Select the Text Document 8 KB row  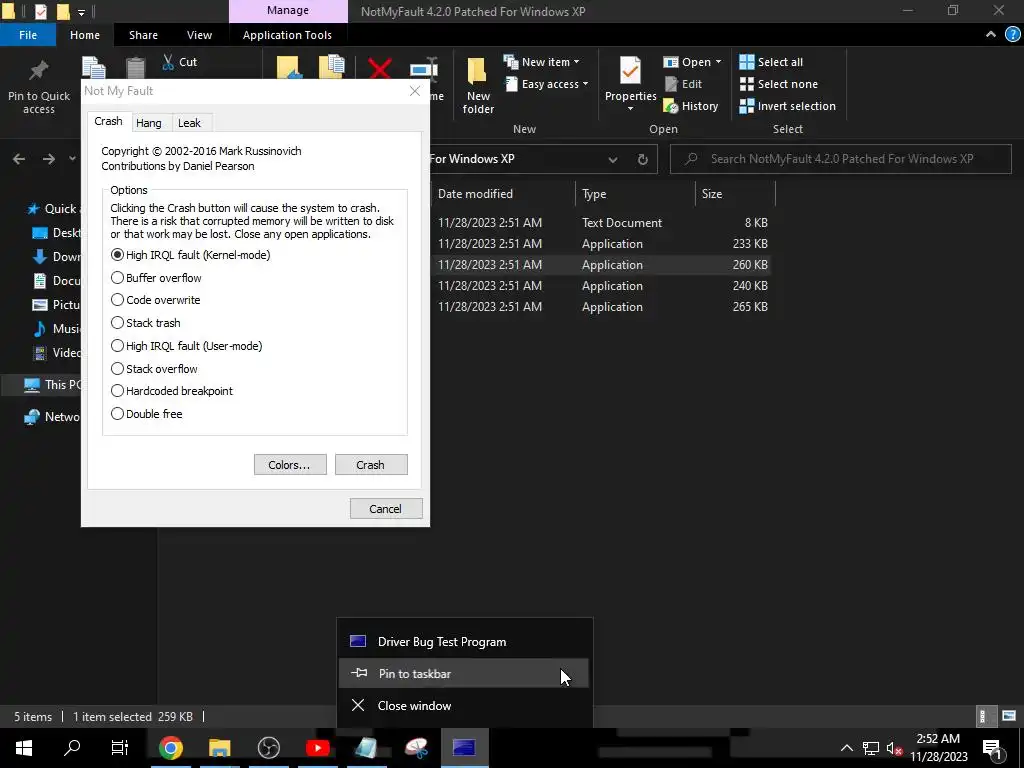pos(602,223)
